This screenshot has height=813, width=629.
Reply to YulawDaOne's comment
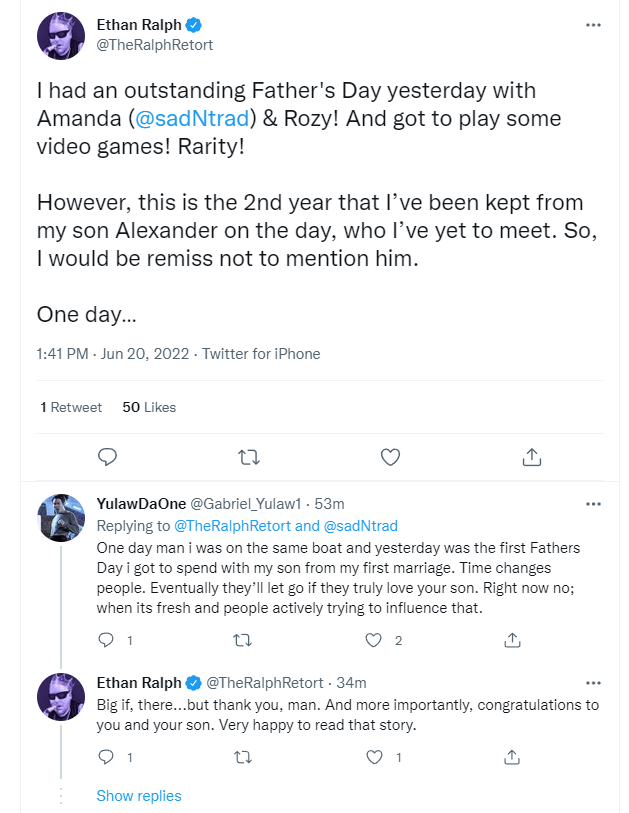[106, 640]
